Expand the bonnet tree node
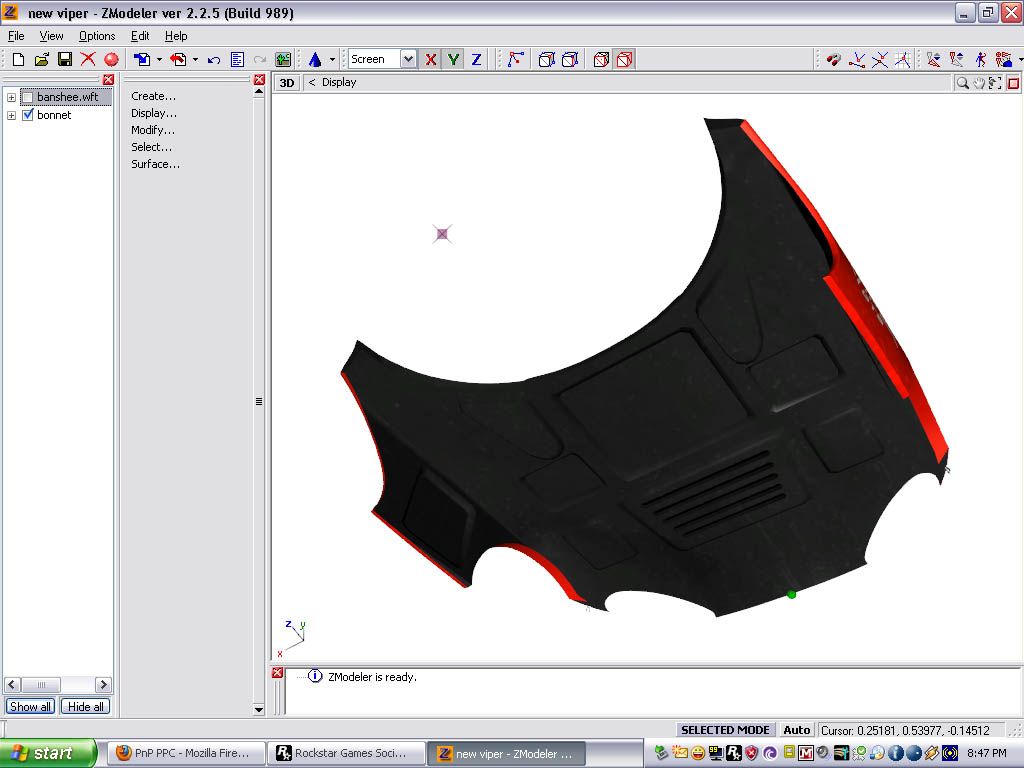Viewport: 1024px width, 768px height. [x=12, y=116]
